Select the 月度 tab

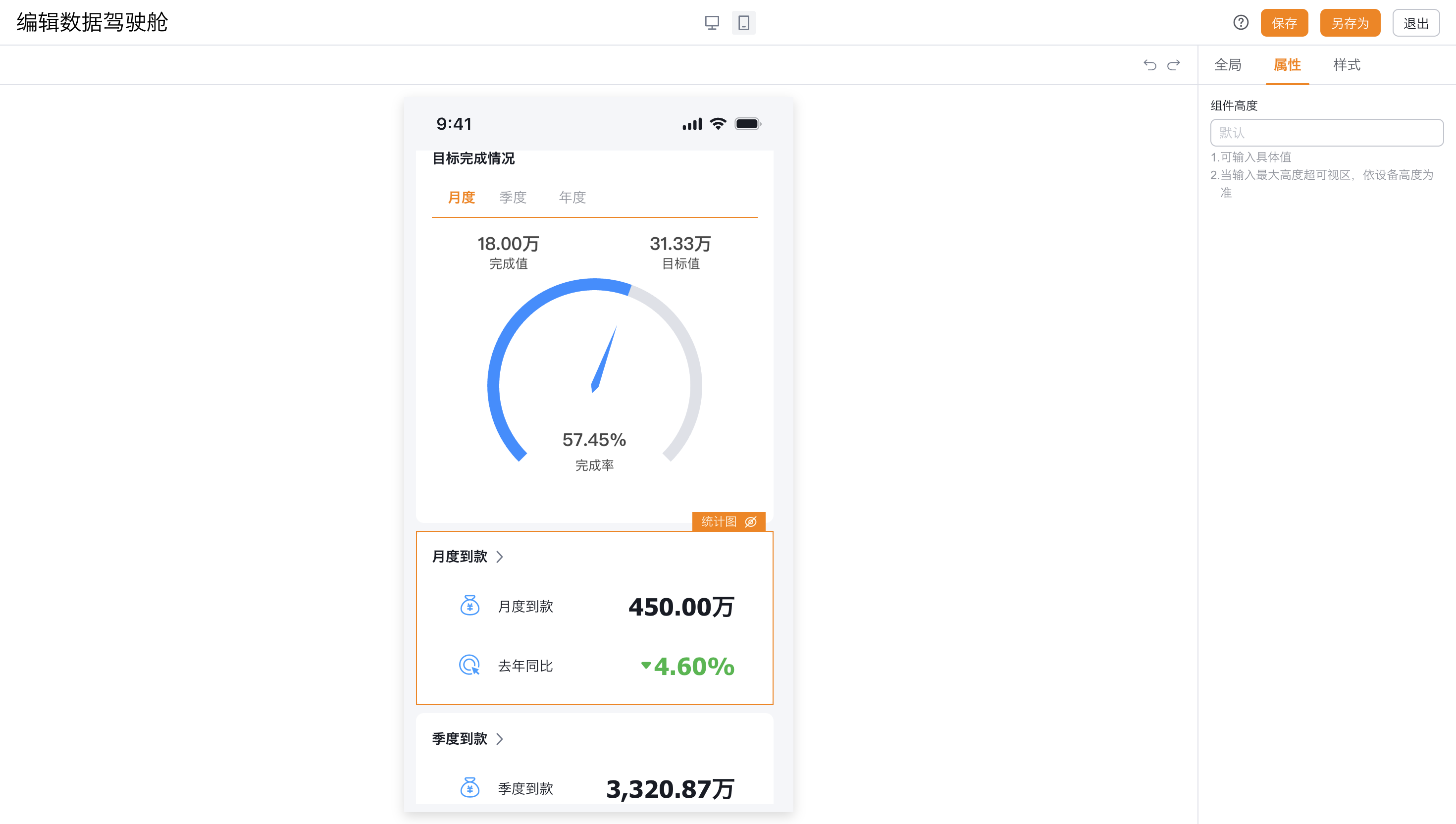click(x=461, y=198)
